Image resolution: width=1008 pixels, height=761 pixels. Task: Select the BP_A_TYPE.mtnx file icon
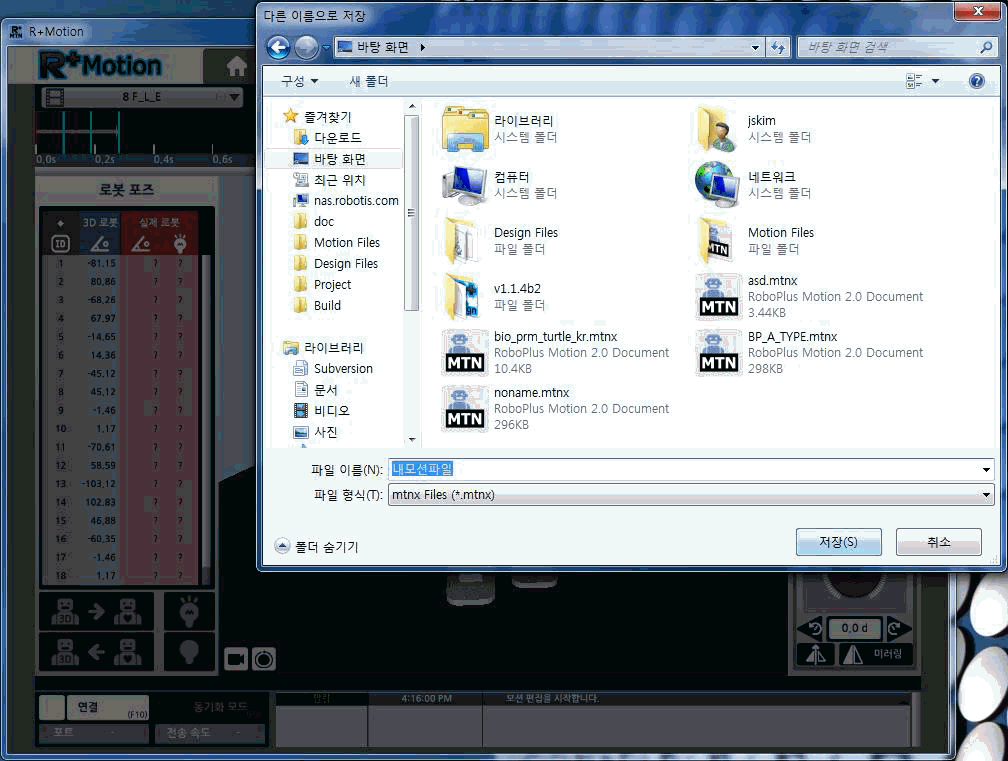coord(719,352)
